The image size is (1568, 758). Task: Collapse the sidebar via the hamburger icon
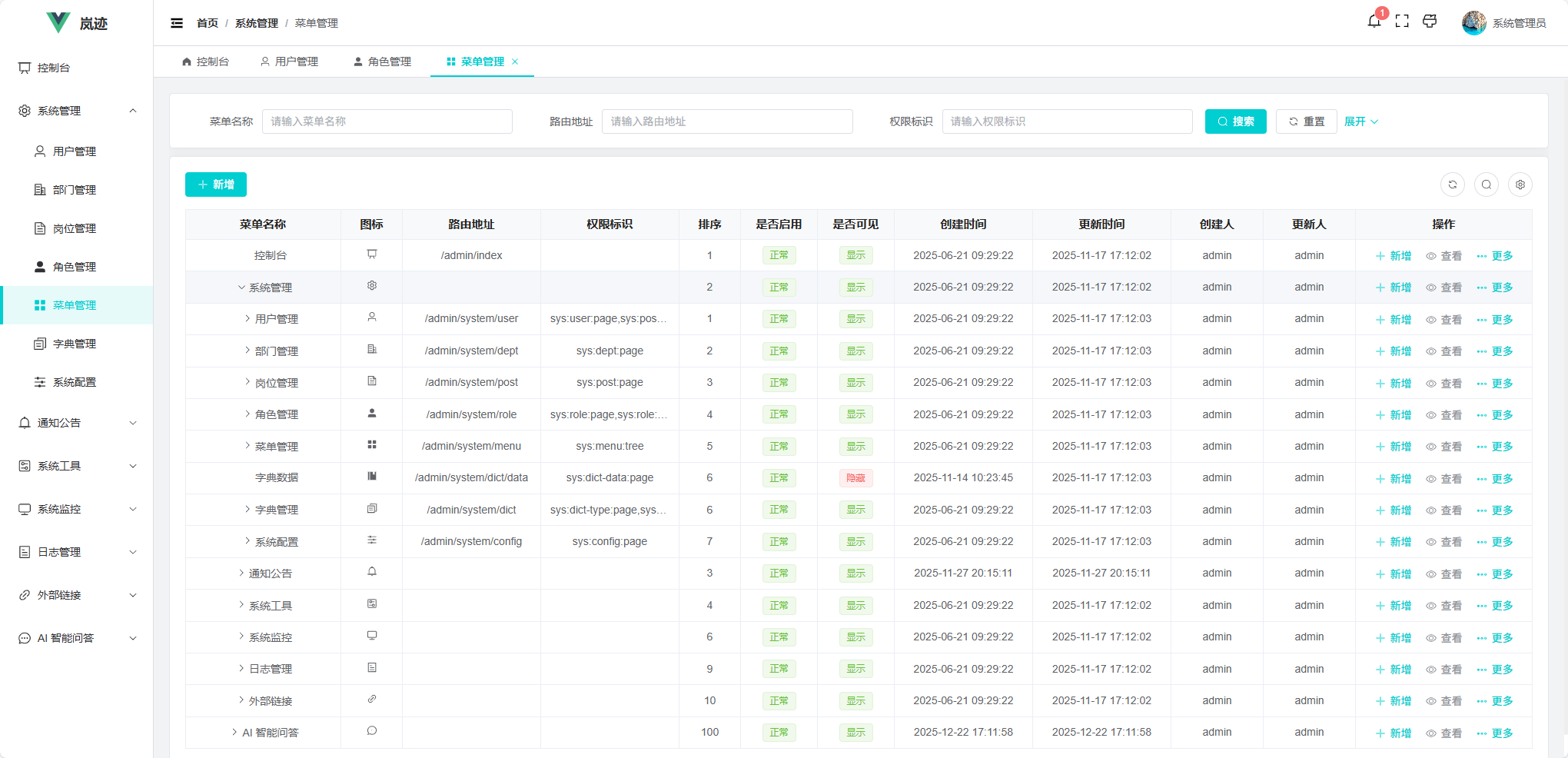pos(176,23)
